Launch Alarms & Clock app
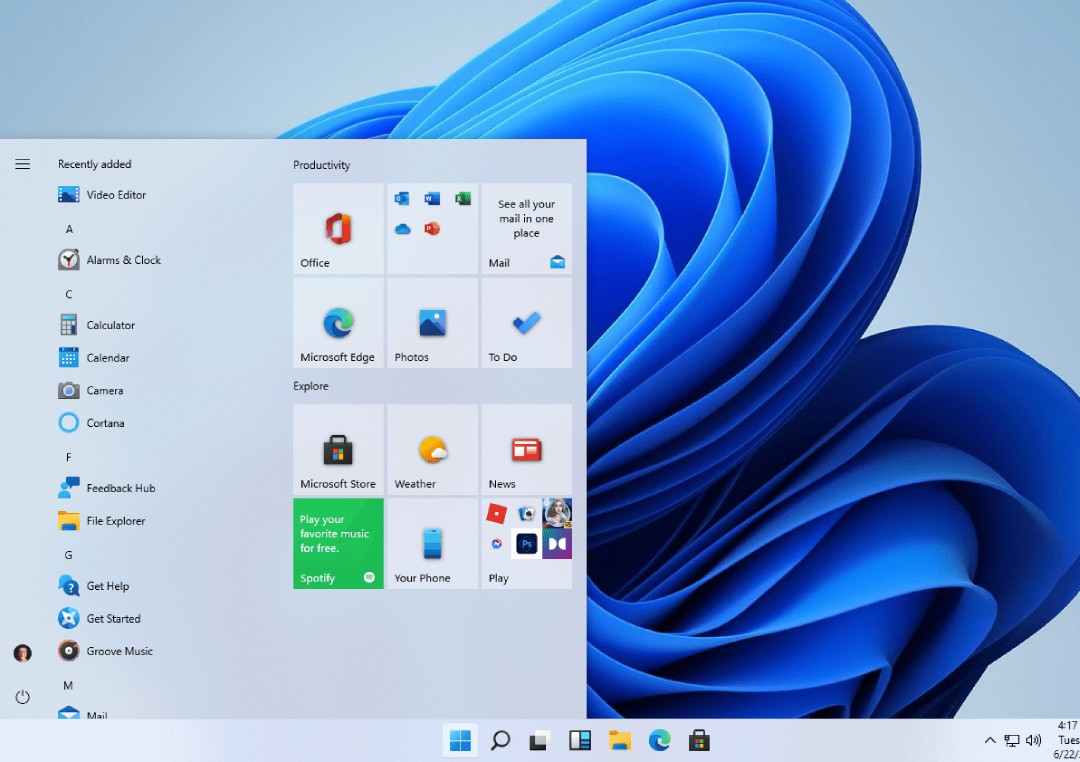This screenshot has width=1080, height=762. click(x=110, y=260)
